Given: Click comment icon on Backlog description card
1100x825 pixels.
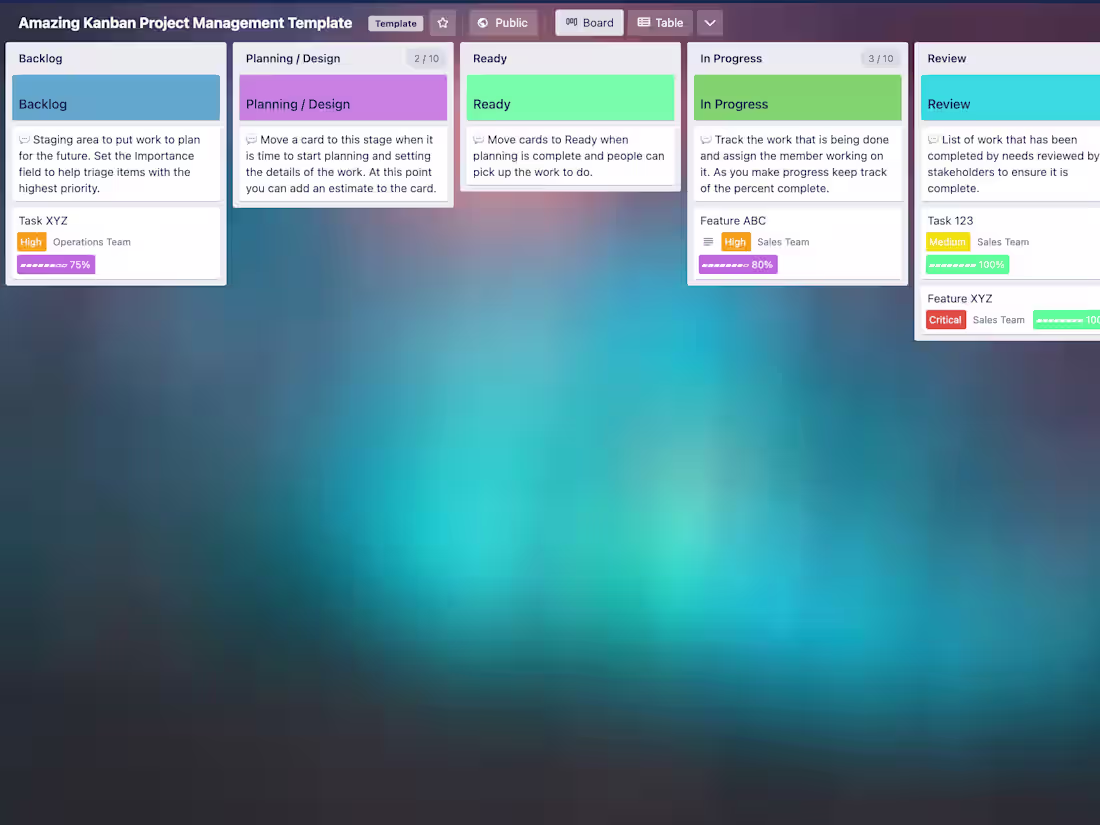Looking at the screenshot, I should (25, 140).
